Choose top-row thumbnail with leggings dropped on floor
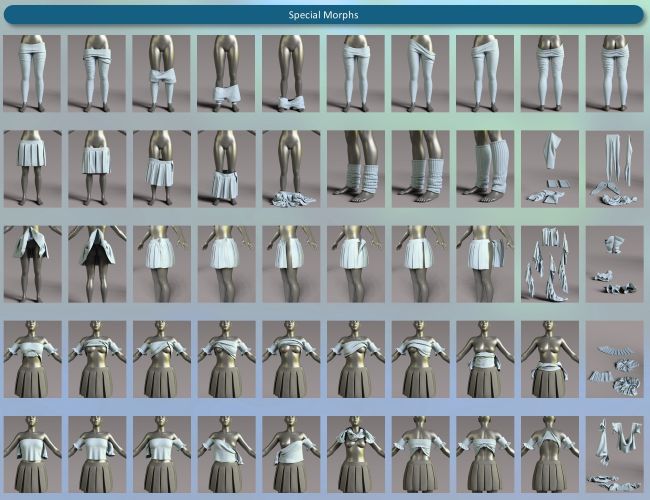The width and height of the screenshot is (650, 500). pos(291,73)
